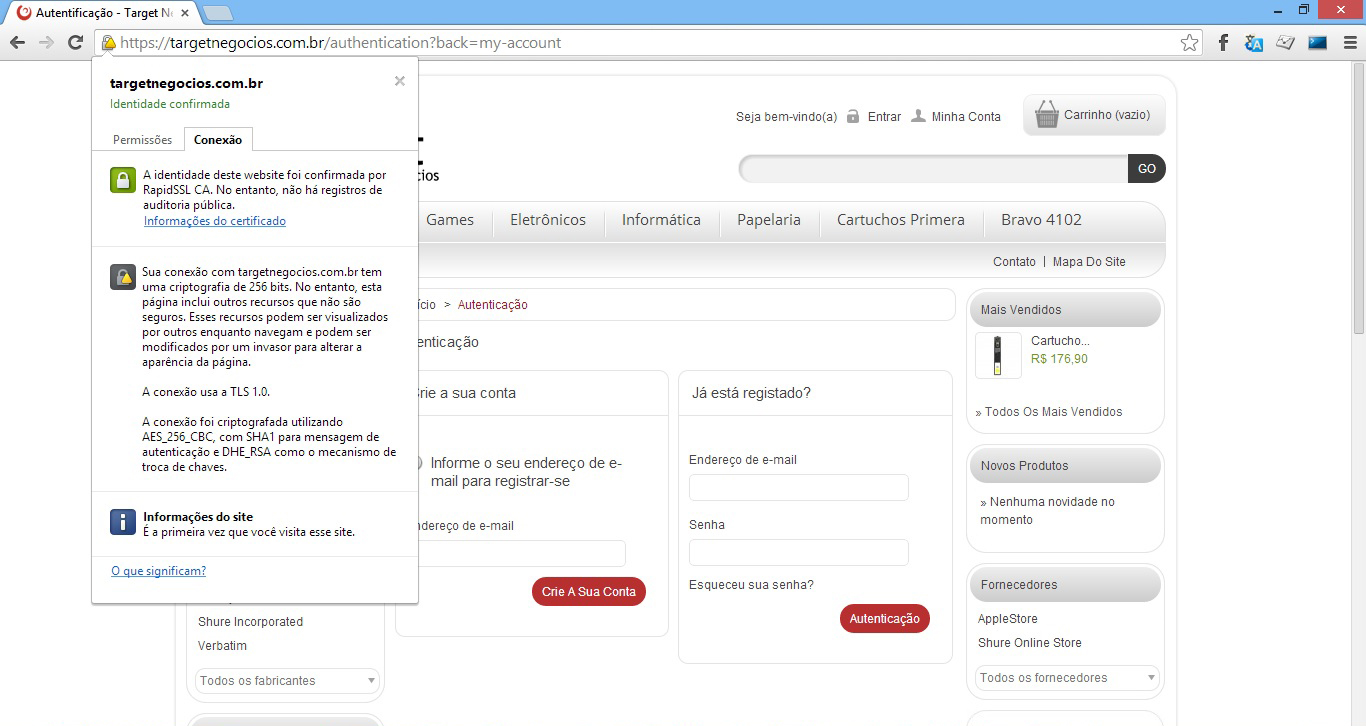Open the Papelaria category

tap(769, 220)
